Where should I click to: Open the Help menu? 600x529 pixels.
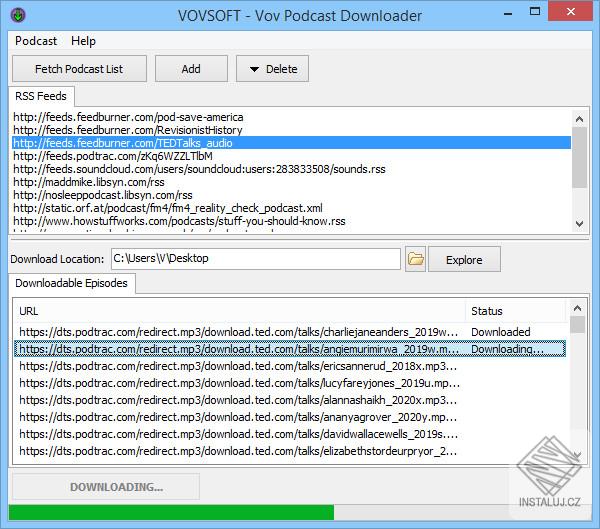pyautogui.click(x=83, y=41)
